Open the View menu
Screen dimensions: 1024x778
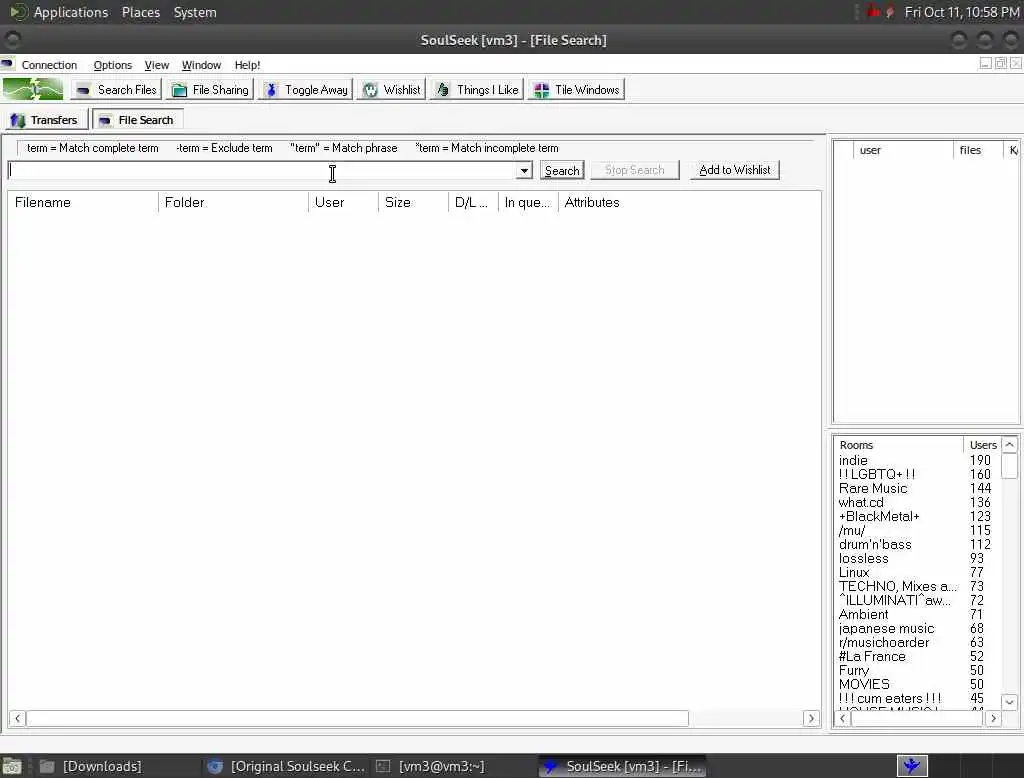coord(157,65)
